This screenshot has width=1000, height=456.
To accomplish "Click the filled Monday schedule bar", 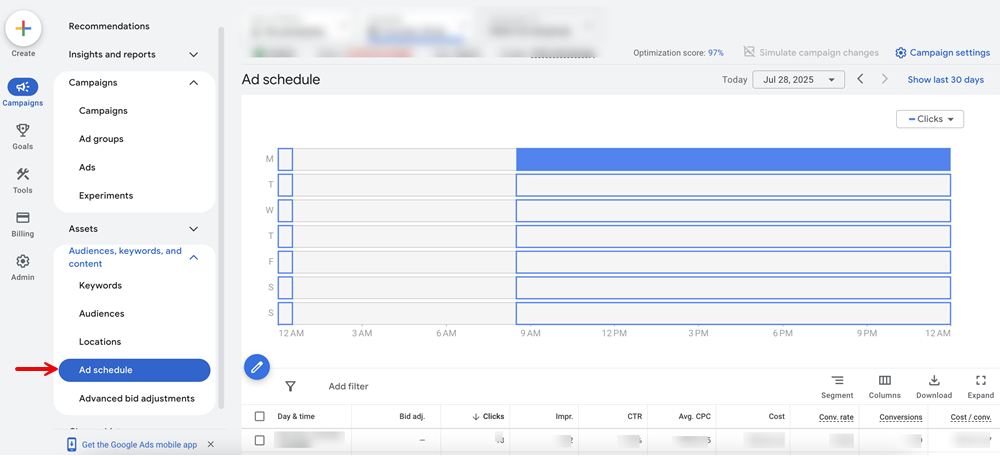I will coord(733,159).
